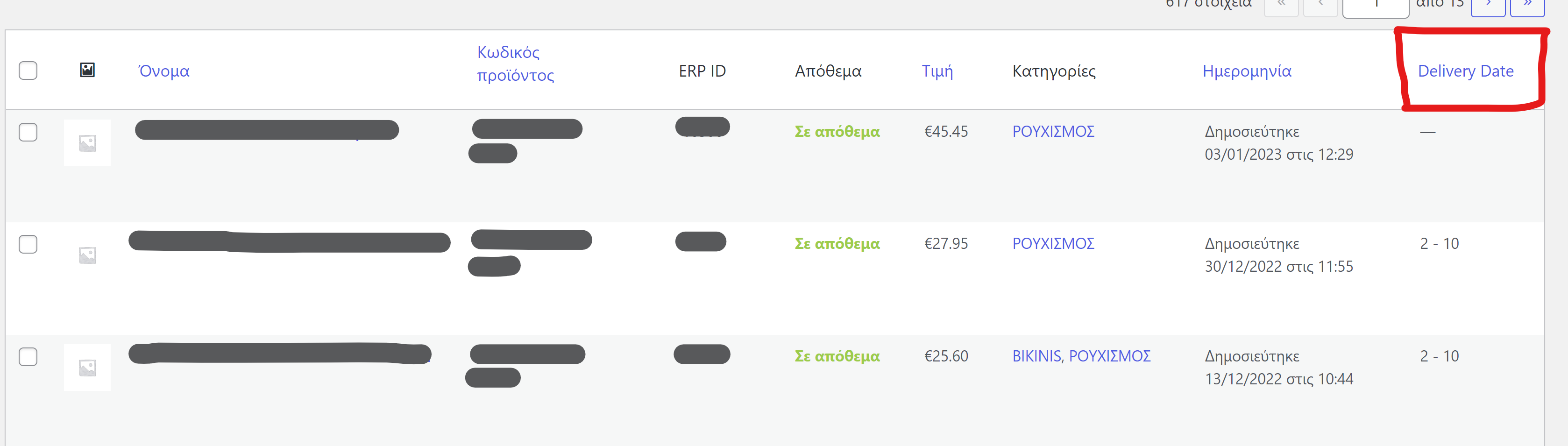Open ΡΟΥΧΙΣΜΟΣ category in the €25.60 row

click(1109, 356)
